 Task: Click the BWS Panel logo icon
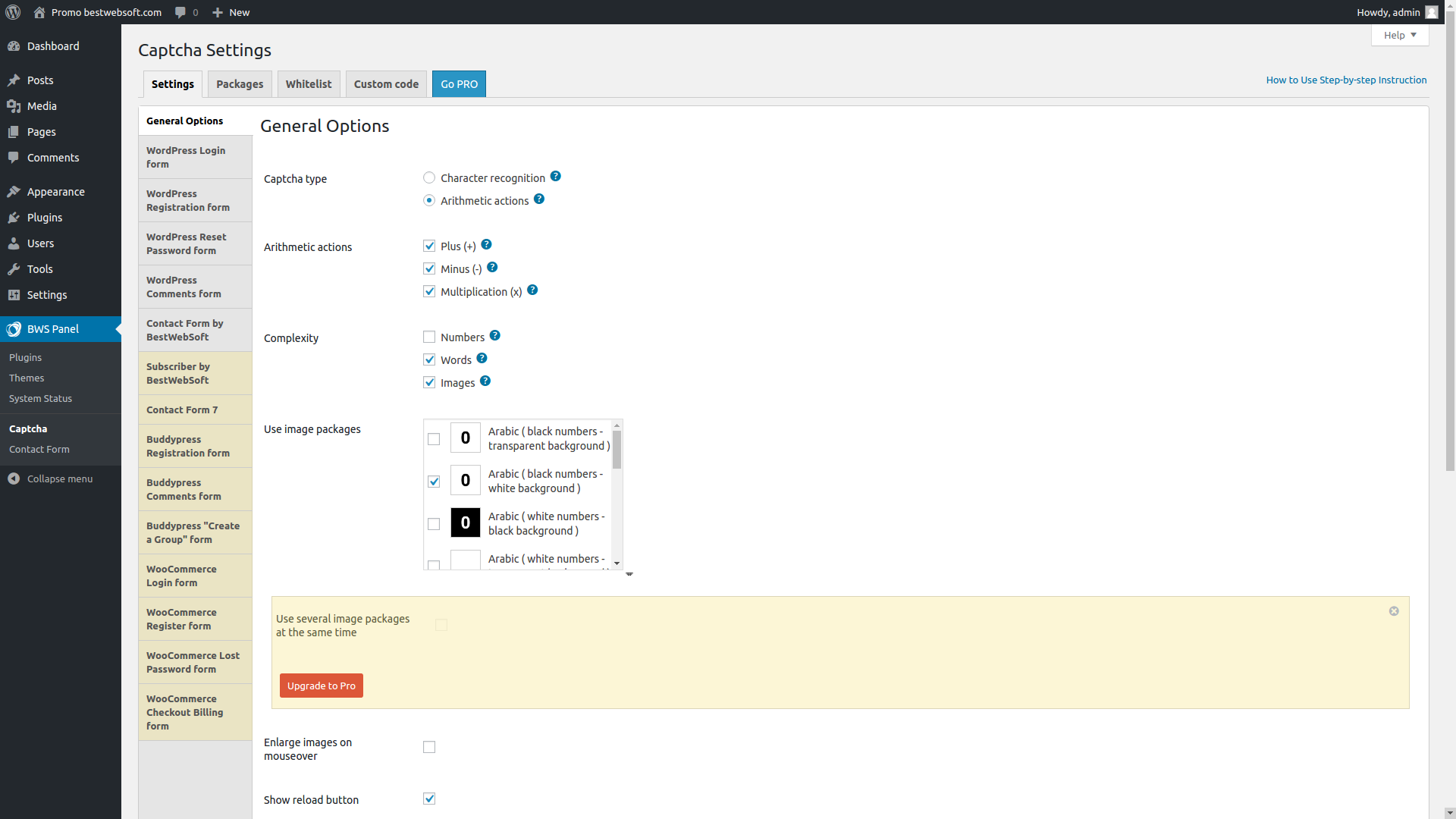(14, 329)
